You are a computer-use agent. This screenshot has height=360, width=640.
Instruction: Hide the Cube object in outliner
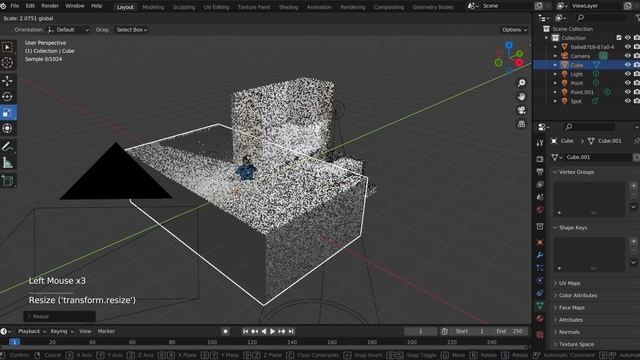tap(628, 64)
